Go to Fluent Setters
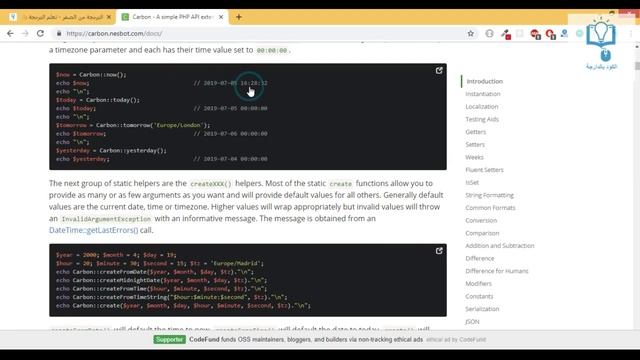640x360 pixels. click(x=484, y=170)
